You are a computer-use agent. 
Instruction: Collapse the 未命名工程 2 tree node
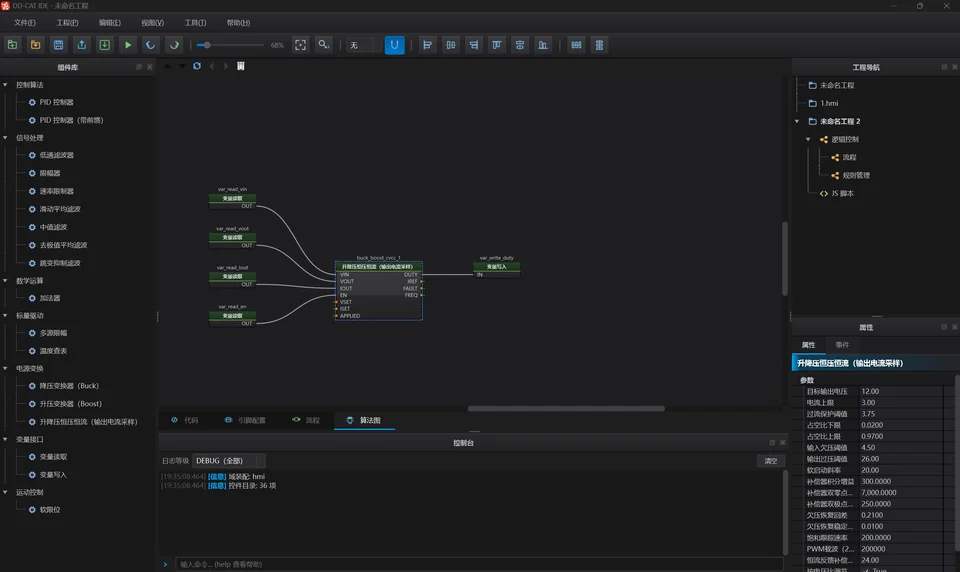(797, 121)
